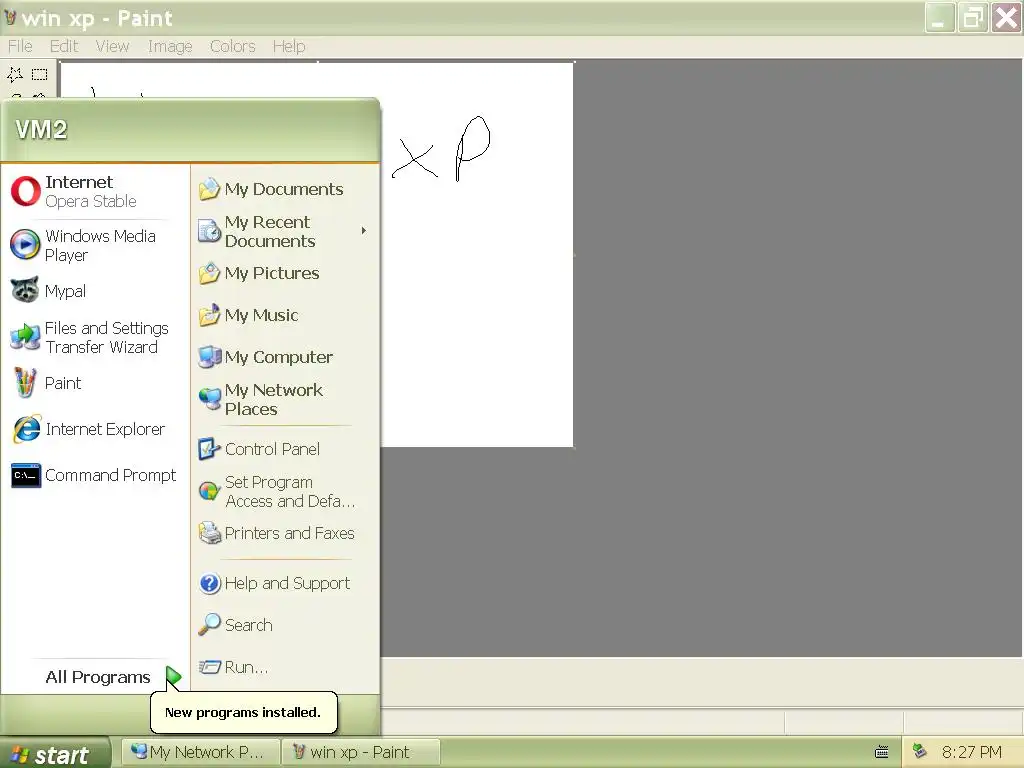Image resolution: width=1024 pixels, height=768 pixels.
Task: Open My Documents folder
Action: click(x=285, y=189)
